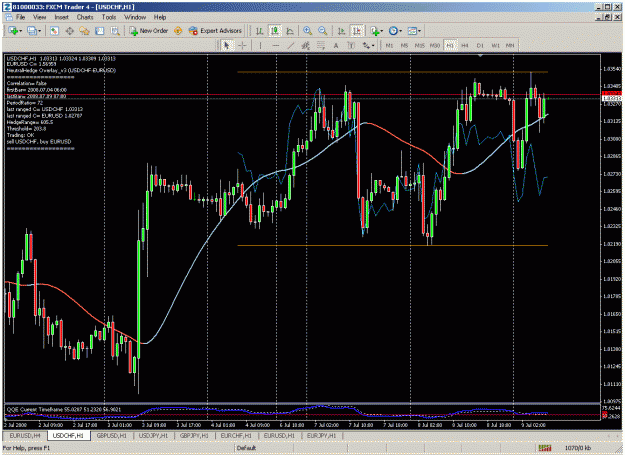Expand the Arrows objects dropdown
The height and width of the screenshot is (455, 625).
pyautogui.click(x=373, y=45)
